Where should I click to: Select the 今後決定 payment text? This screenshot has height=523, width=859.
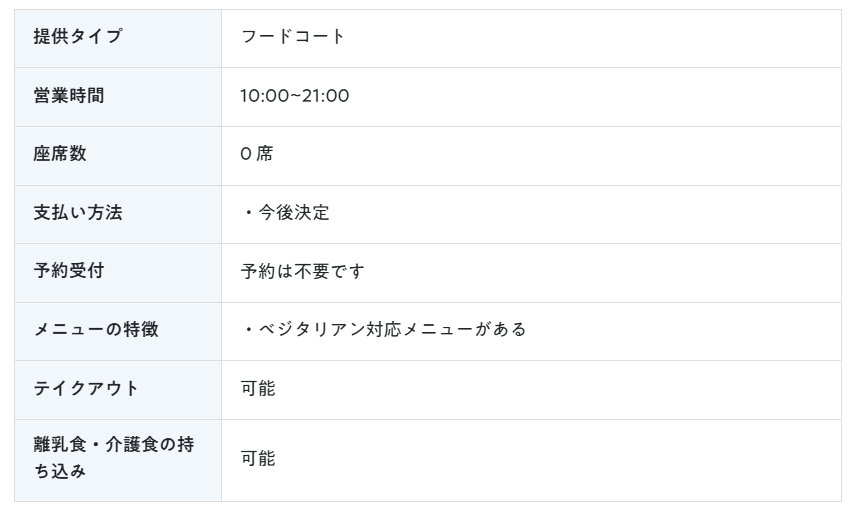click(294, 212)
